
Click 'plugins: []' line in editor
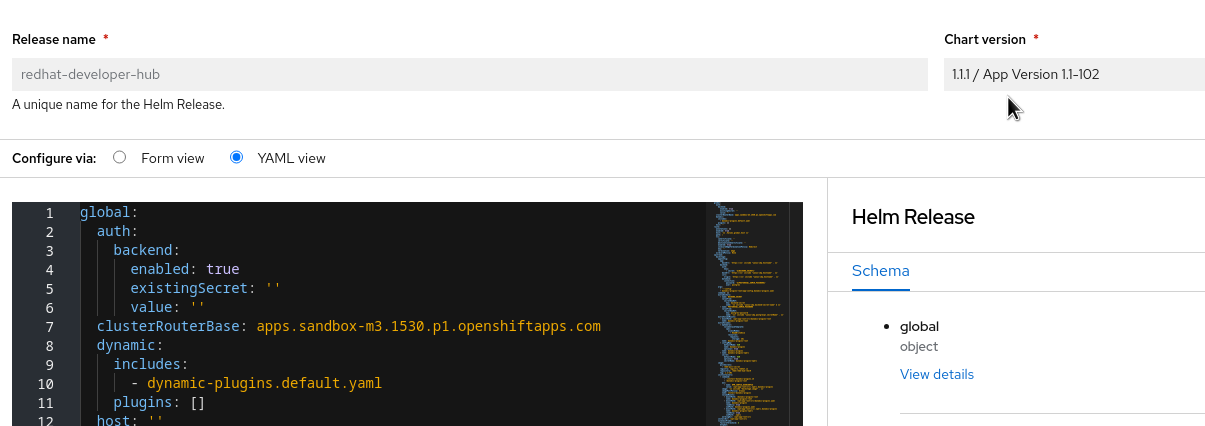click(x=159, y=402)
